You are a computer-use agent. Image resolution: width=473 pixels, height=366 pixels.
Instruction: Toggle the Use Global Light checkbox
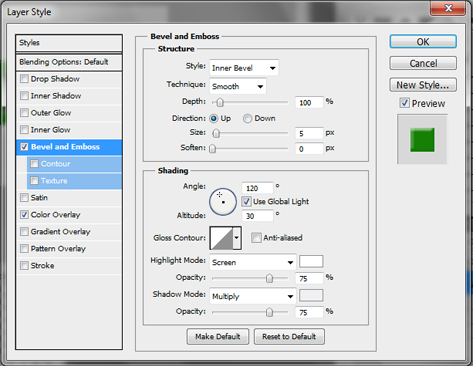(246, 201)
